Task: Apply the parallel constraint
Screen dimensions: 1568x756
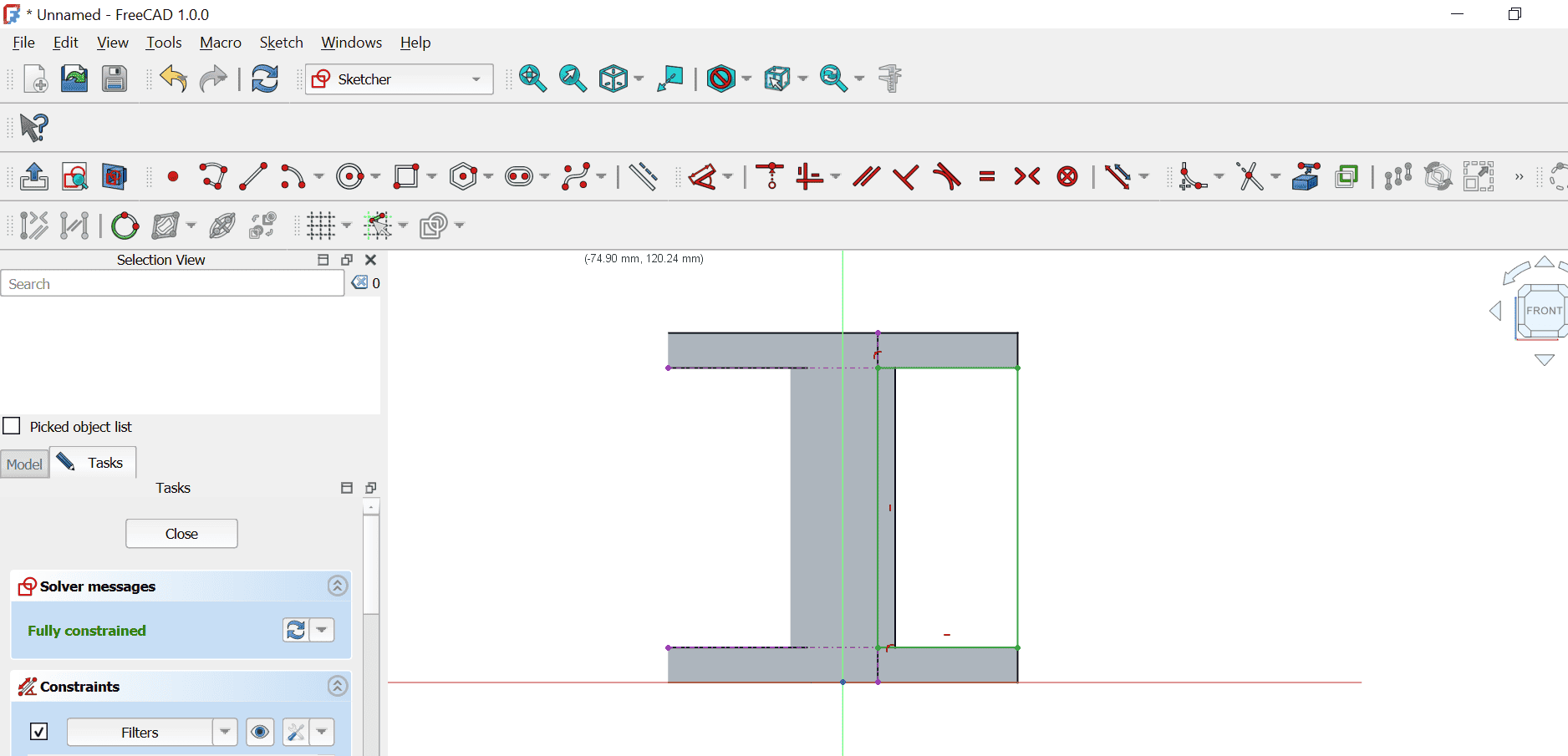Action: [x=866, y=177]
